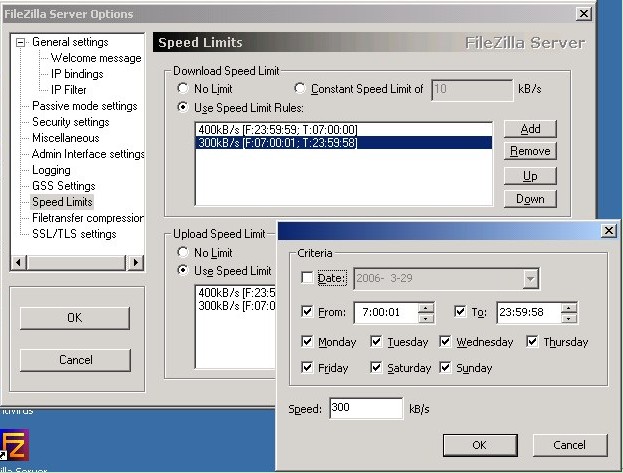Choose Constant Speed Limit of option
This screenshot has height=473, width=623.
pos(300,89)
